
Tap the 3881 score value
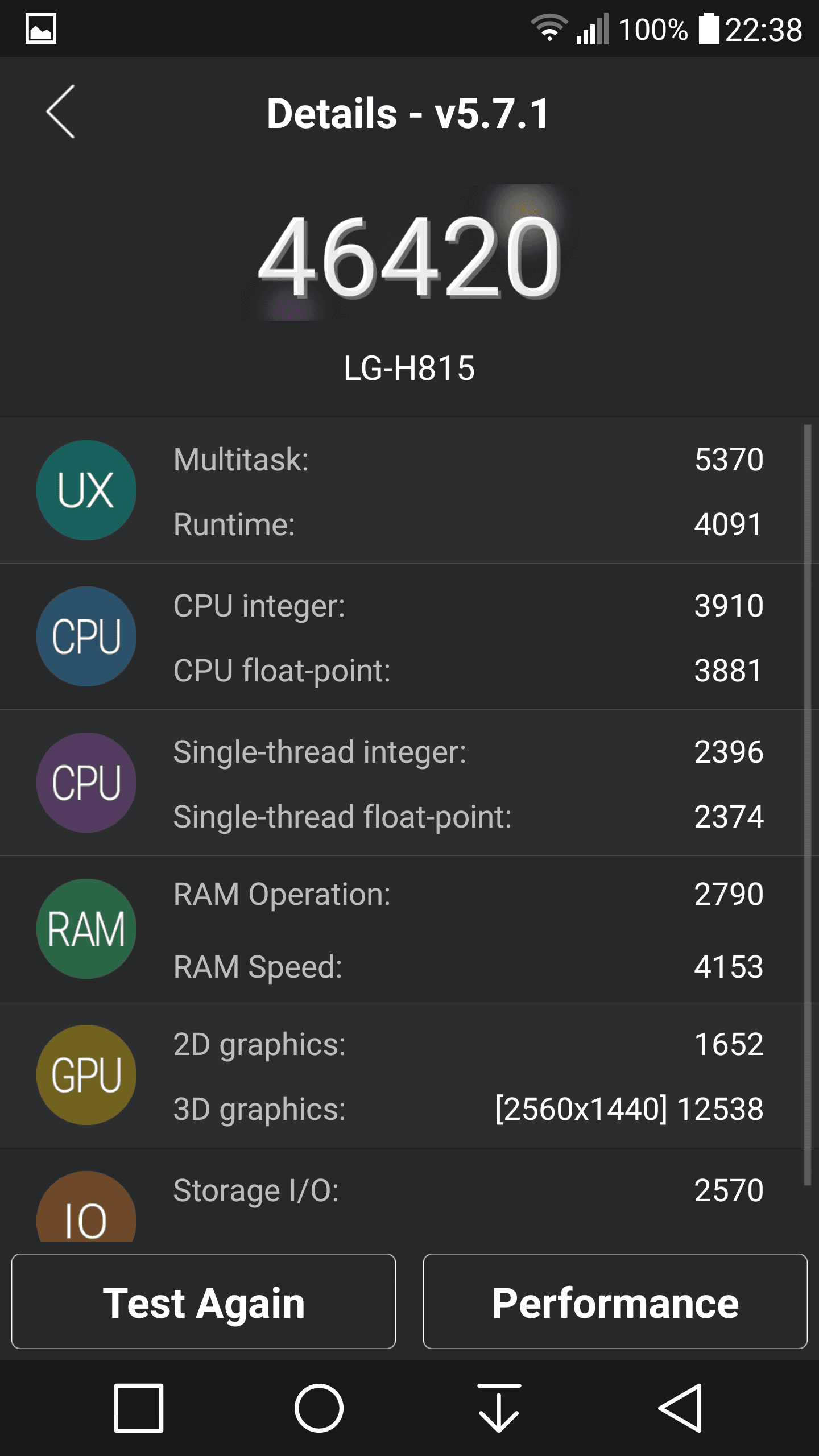[728, 671]
